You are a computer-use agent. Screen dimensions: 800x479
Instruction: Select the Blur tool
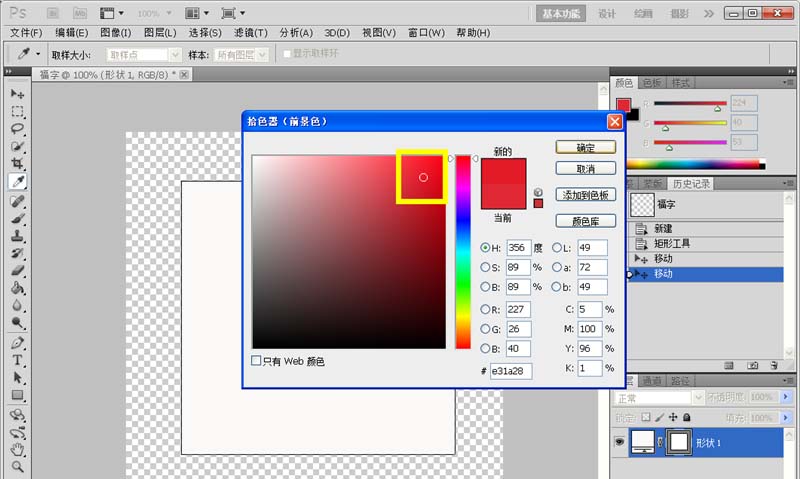(x=17, y=305)
